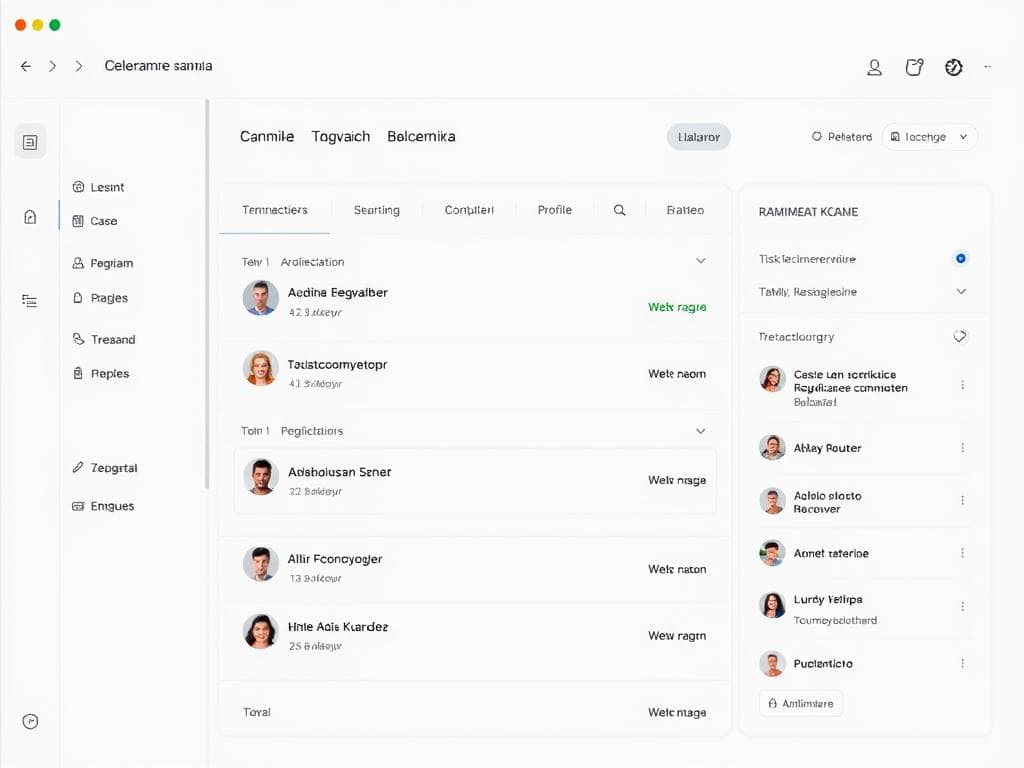The height and width of the screenshot is (768, 1024).
Task: Click the Celeramre sanıla title
Action: click(x=158, y=66)
